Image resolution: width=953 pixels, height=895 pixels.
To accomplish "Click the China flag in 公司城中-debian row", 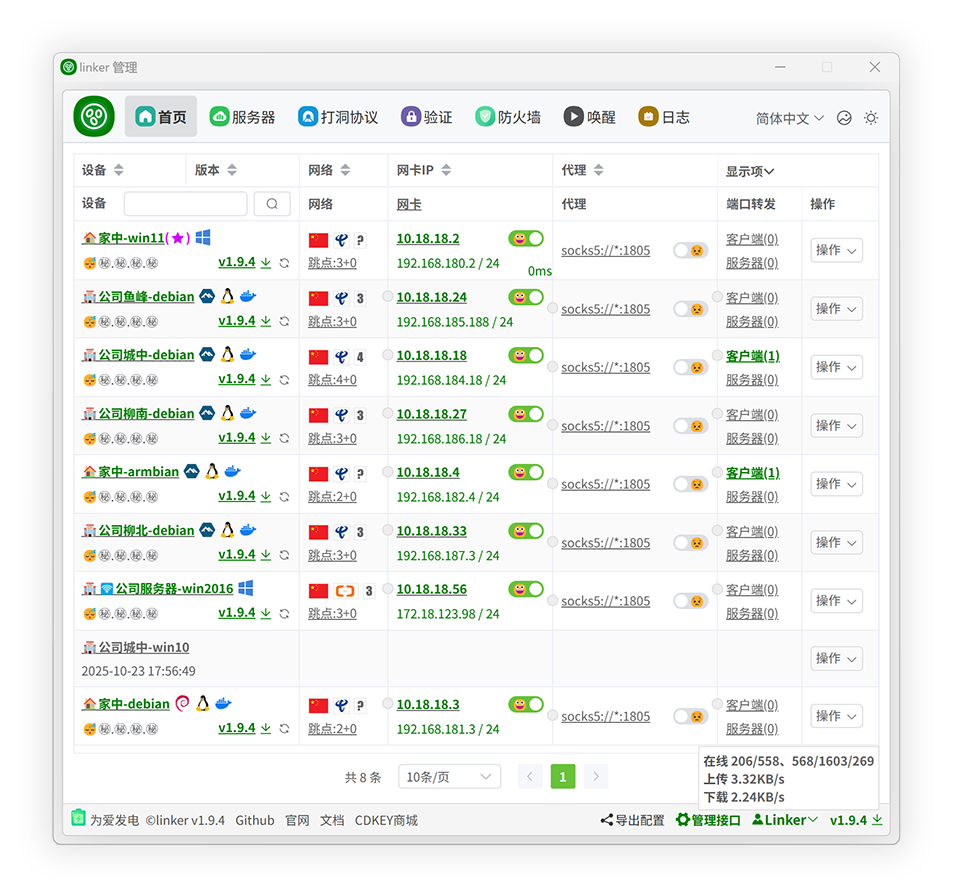I will [319, 356].
